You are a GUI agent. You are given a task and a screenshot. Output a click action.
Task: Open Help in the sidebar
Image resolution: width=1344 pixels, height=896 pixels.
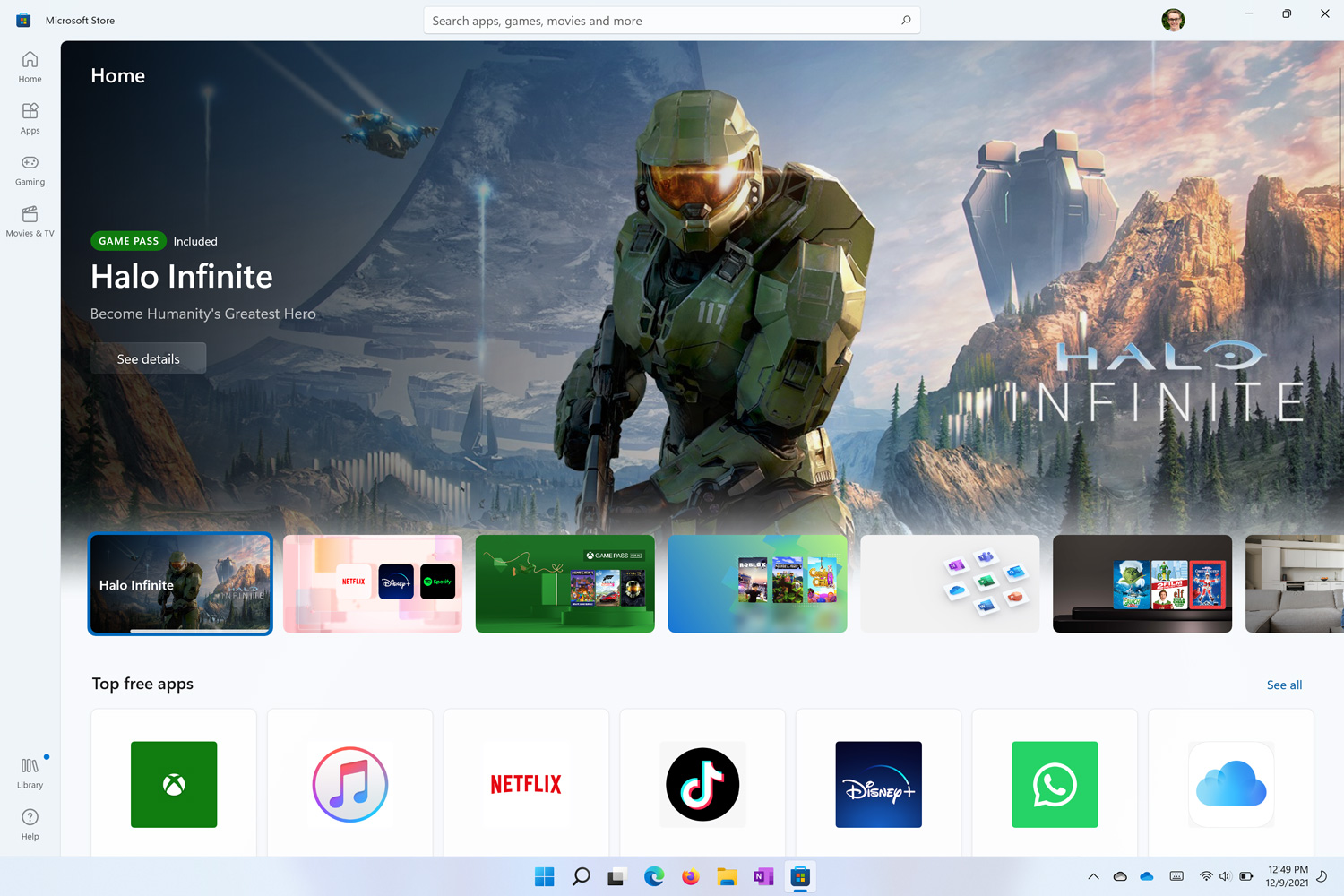point(30,824)
